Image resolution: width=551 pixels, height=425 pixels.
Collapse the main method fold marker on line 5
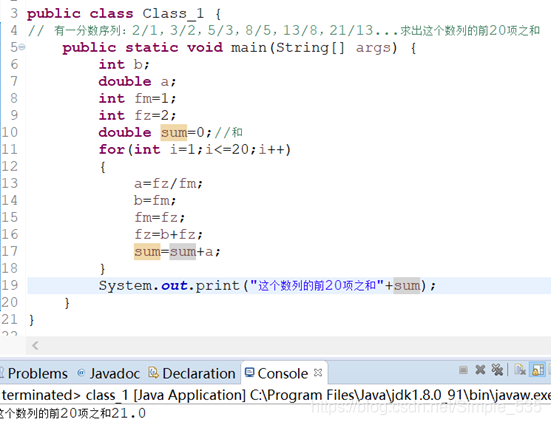[22, 47]
